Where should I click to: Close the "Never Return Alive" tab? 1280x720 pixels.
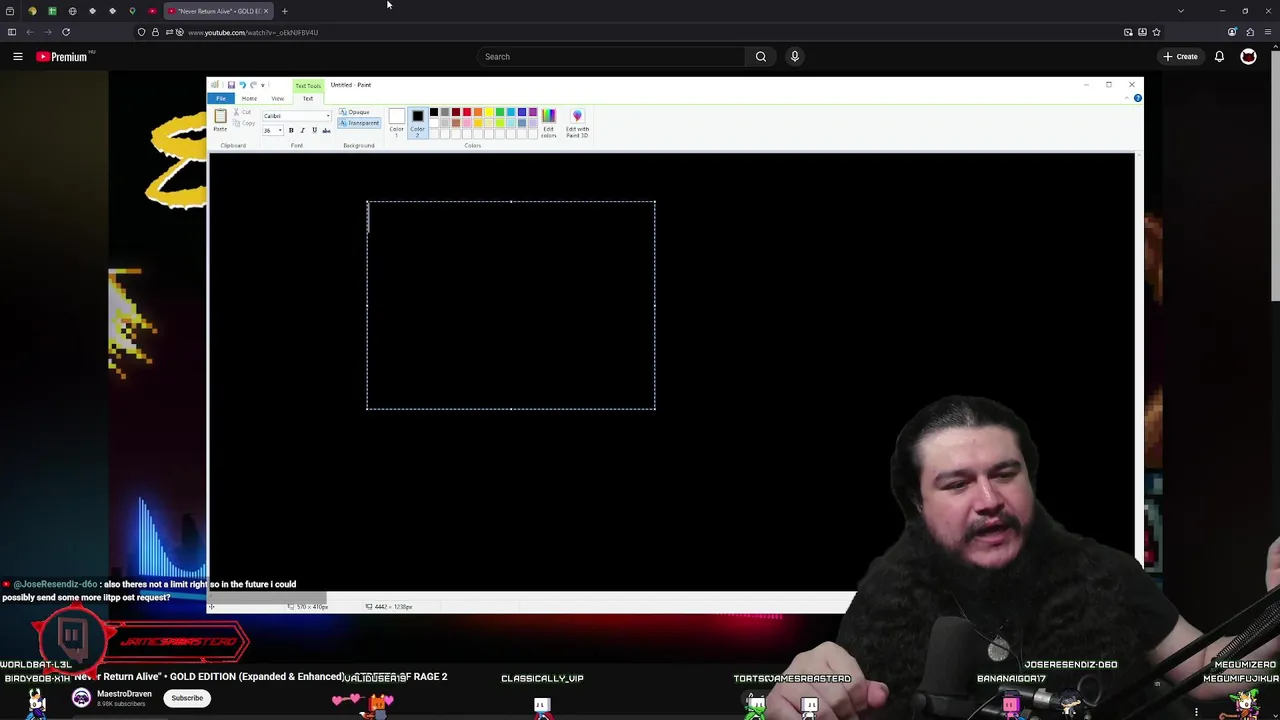[x=266, y=11]
